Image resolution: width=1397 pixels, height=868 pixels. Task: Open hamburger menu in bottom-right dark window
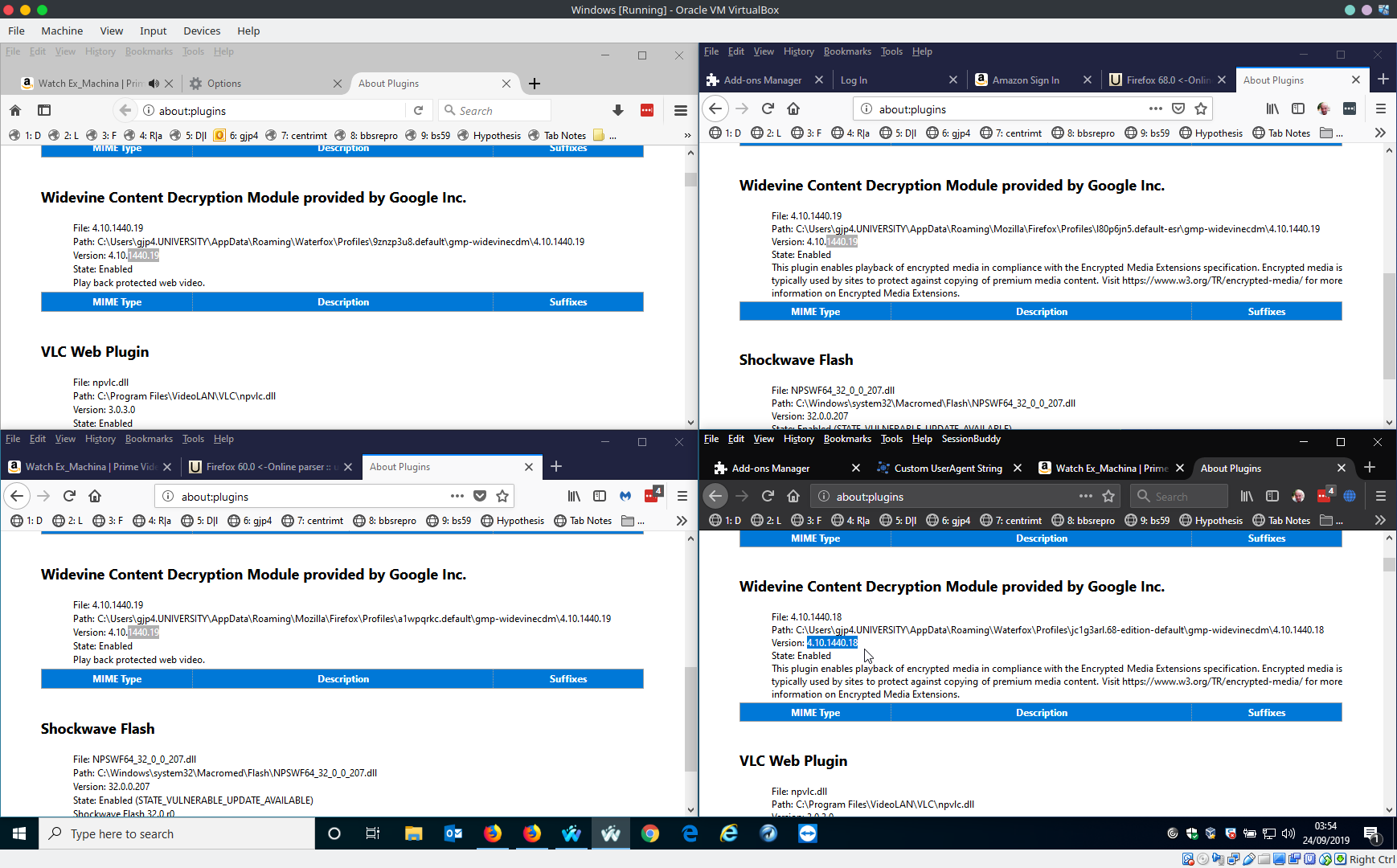1381,496
